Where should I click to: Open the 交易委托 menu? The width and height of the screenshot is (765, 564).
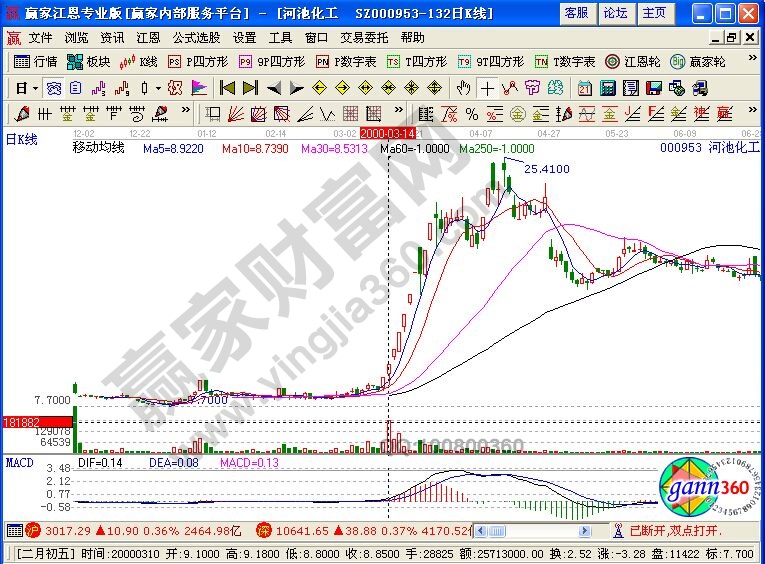pos(364,37)
